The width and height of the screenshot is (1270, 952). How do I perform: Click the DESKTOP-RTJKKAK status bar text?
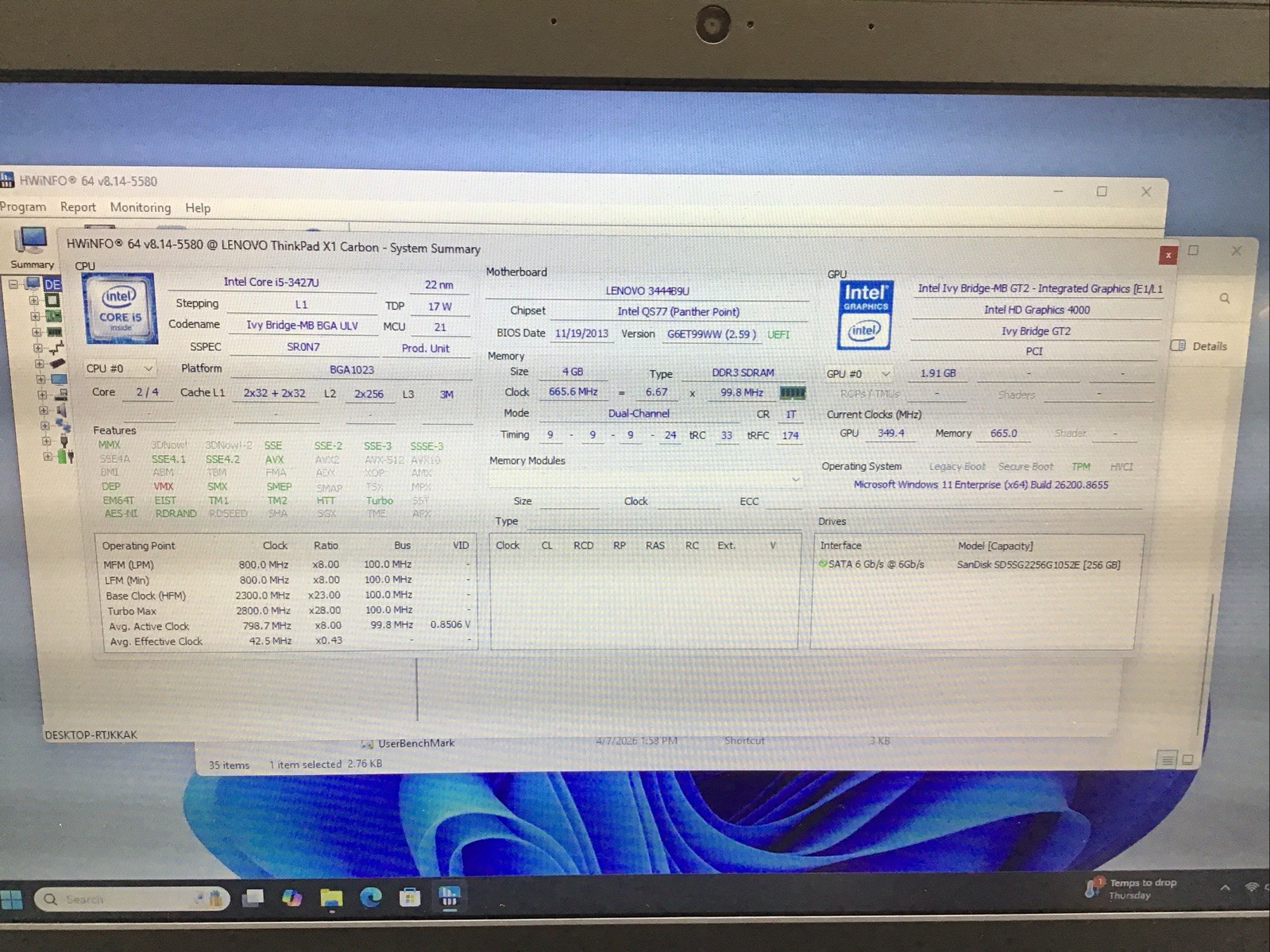[x=91, y=734]
